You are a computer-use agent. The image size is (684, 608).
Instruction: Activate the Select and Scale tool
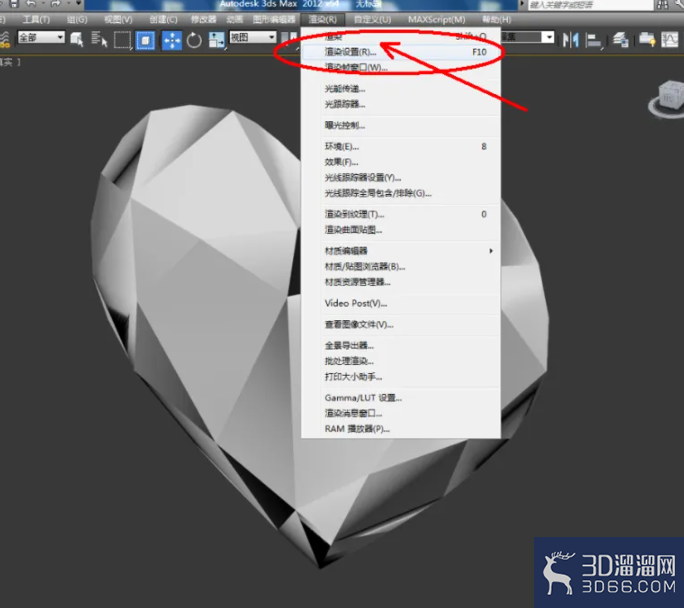point(216,40)
